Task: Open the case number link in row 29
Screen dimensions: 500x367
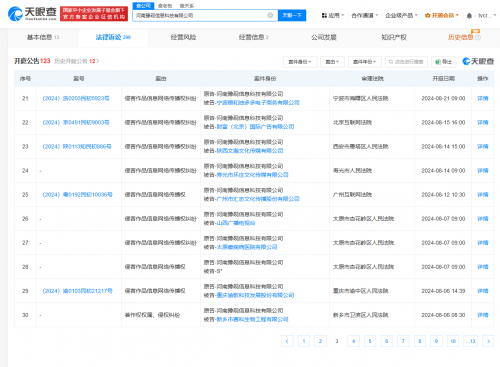Action: point(78,291)
